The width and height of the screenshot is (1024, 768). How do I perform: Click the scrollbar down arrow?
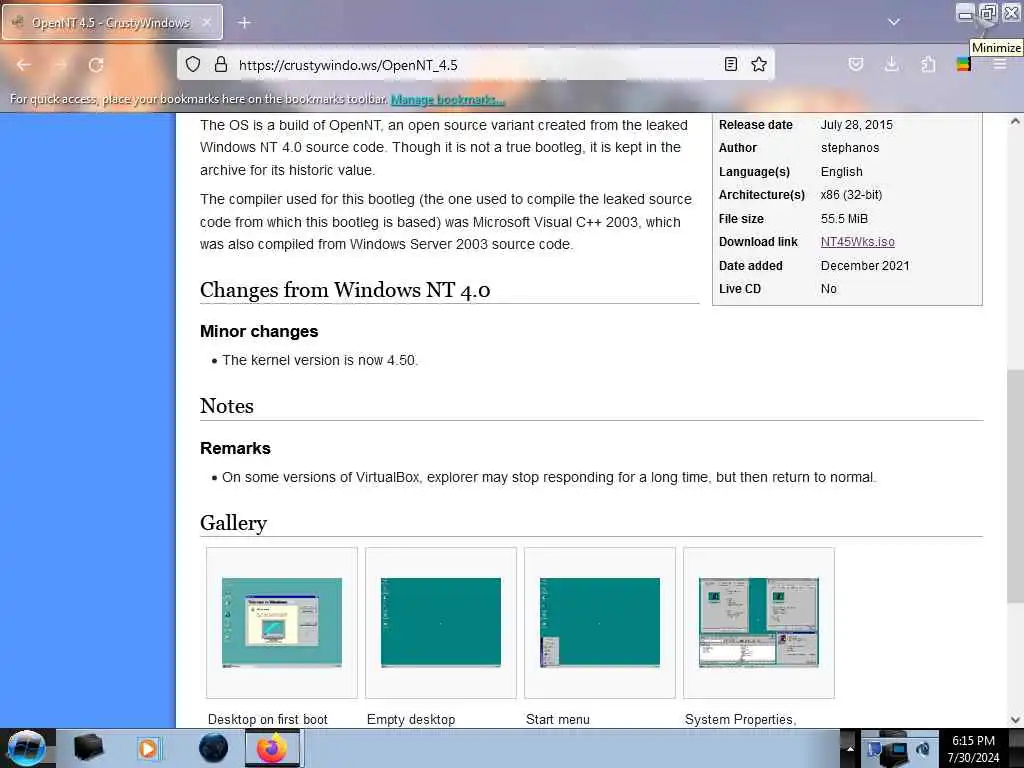tap(1015, 720)
